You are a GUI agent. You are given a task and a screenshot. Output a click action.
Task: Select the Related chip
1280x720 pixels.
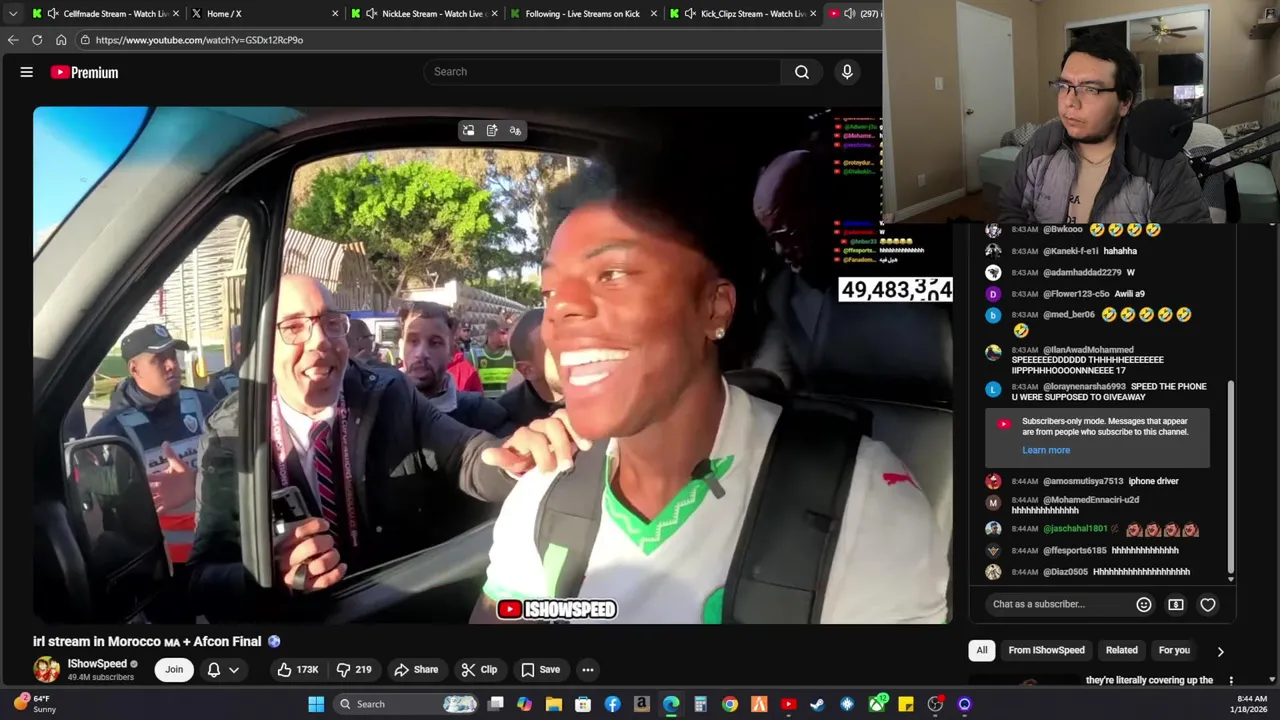[1122, 650]
